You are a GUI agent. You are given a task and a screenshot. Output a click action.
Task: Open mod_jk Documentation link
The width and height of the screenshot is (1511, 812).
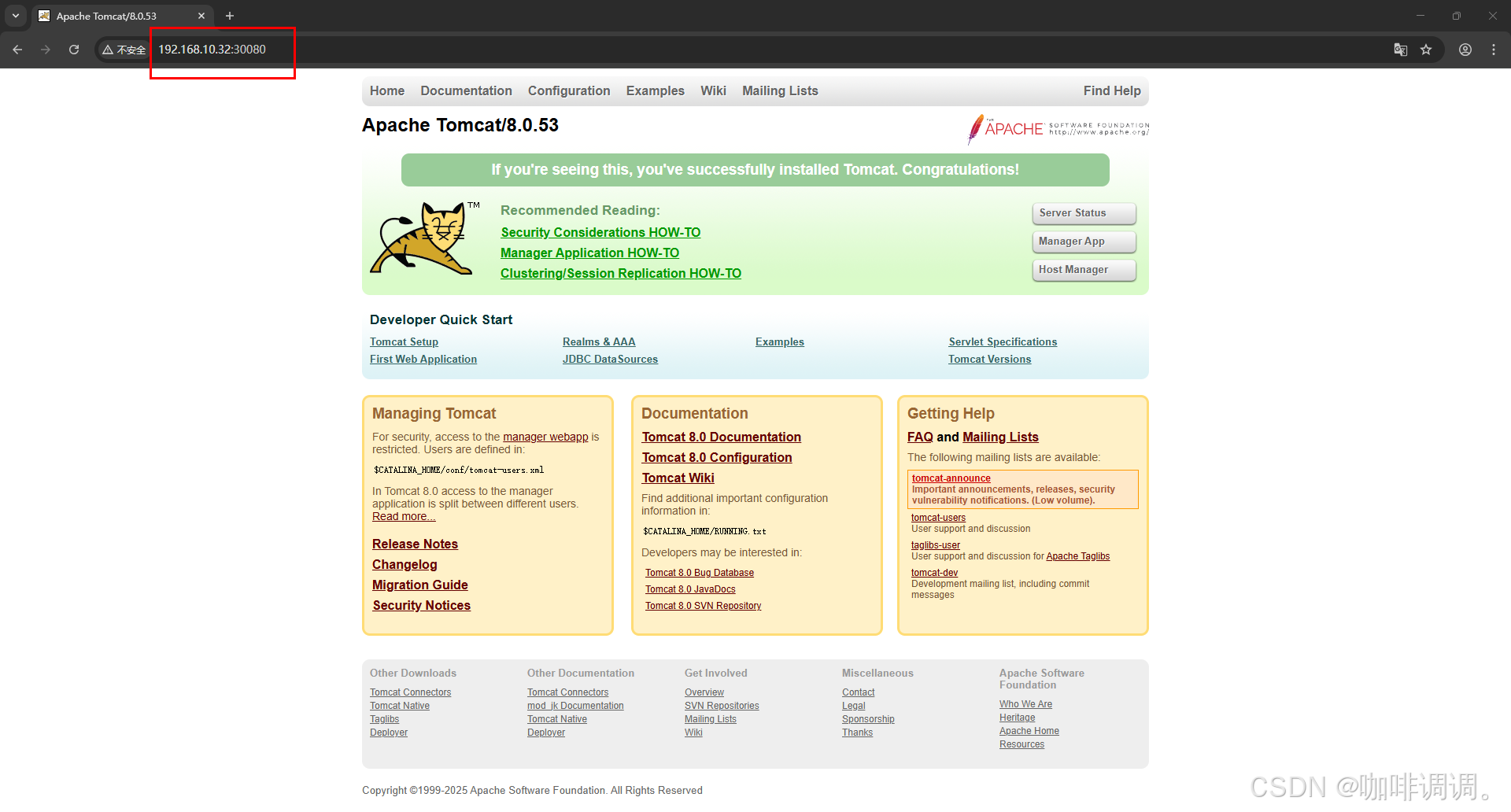point(575,707)
